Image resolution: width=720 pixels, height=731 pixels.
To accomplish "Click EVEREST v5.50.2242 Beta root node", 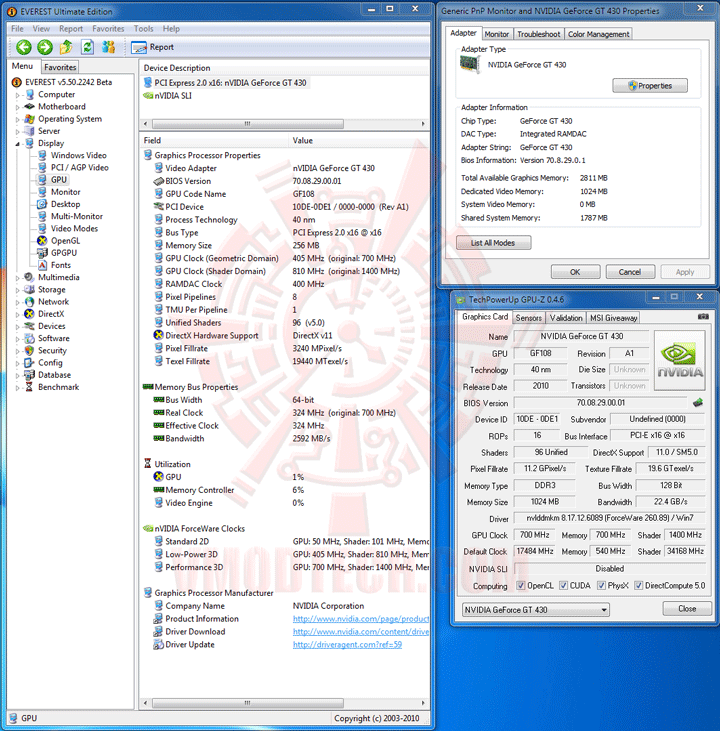I will click(x=68, y=82).
